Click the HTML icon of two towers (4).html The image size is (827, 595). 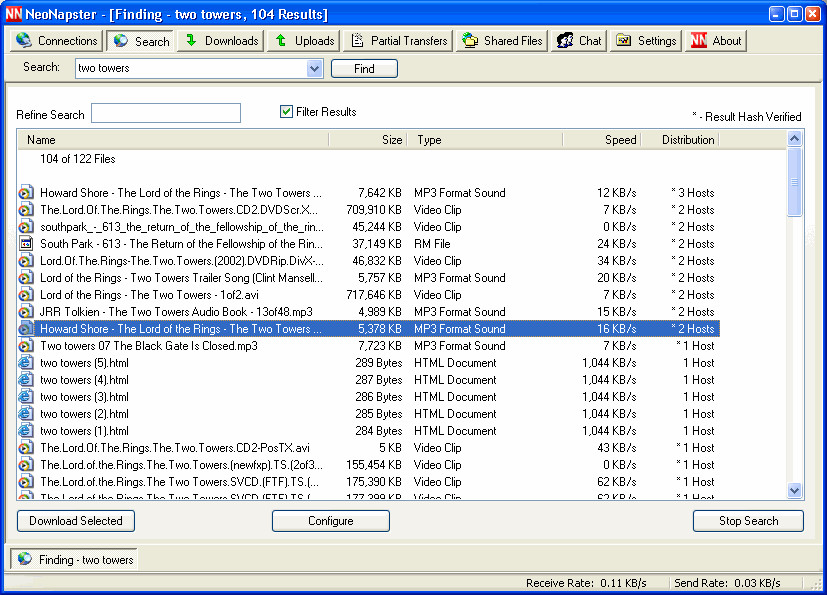point(26,380)
